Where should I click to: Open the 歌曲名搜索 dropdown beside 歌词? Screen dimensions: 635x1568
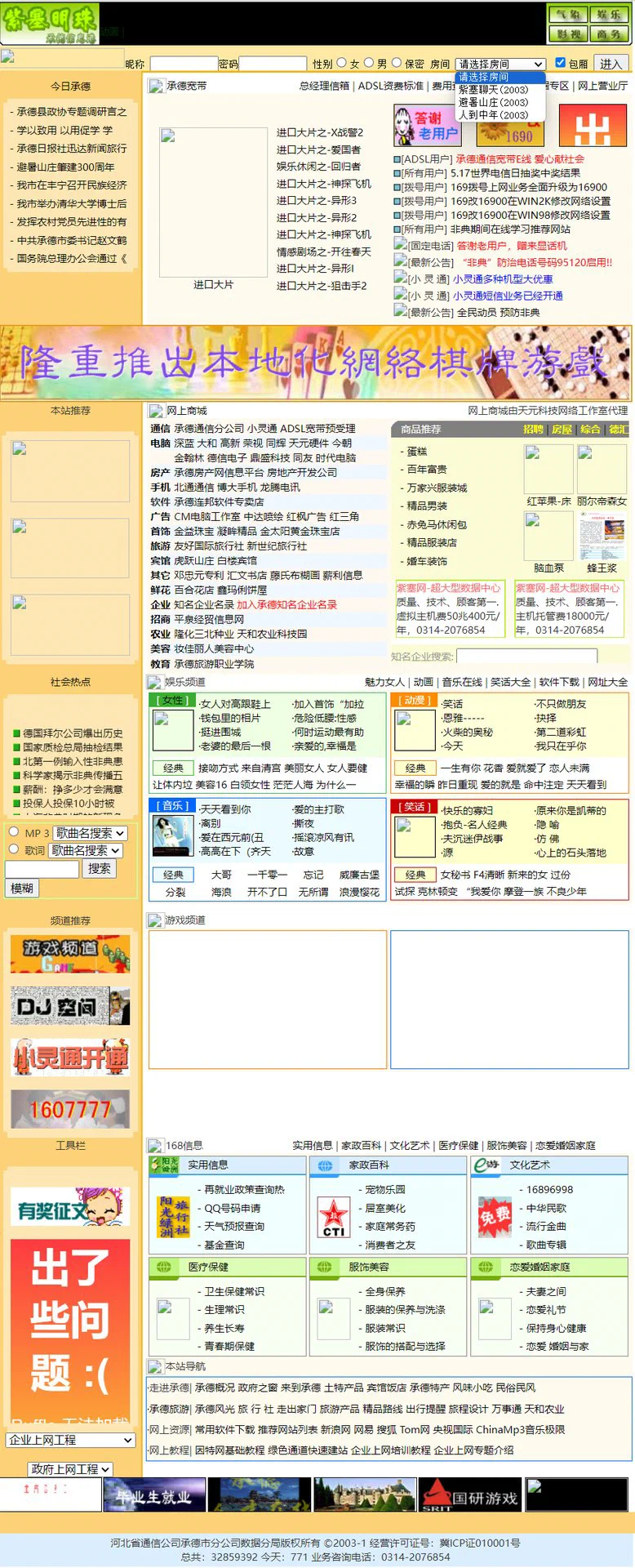(x=86, y=850)
